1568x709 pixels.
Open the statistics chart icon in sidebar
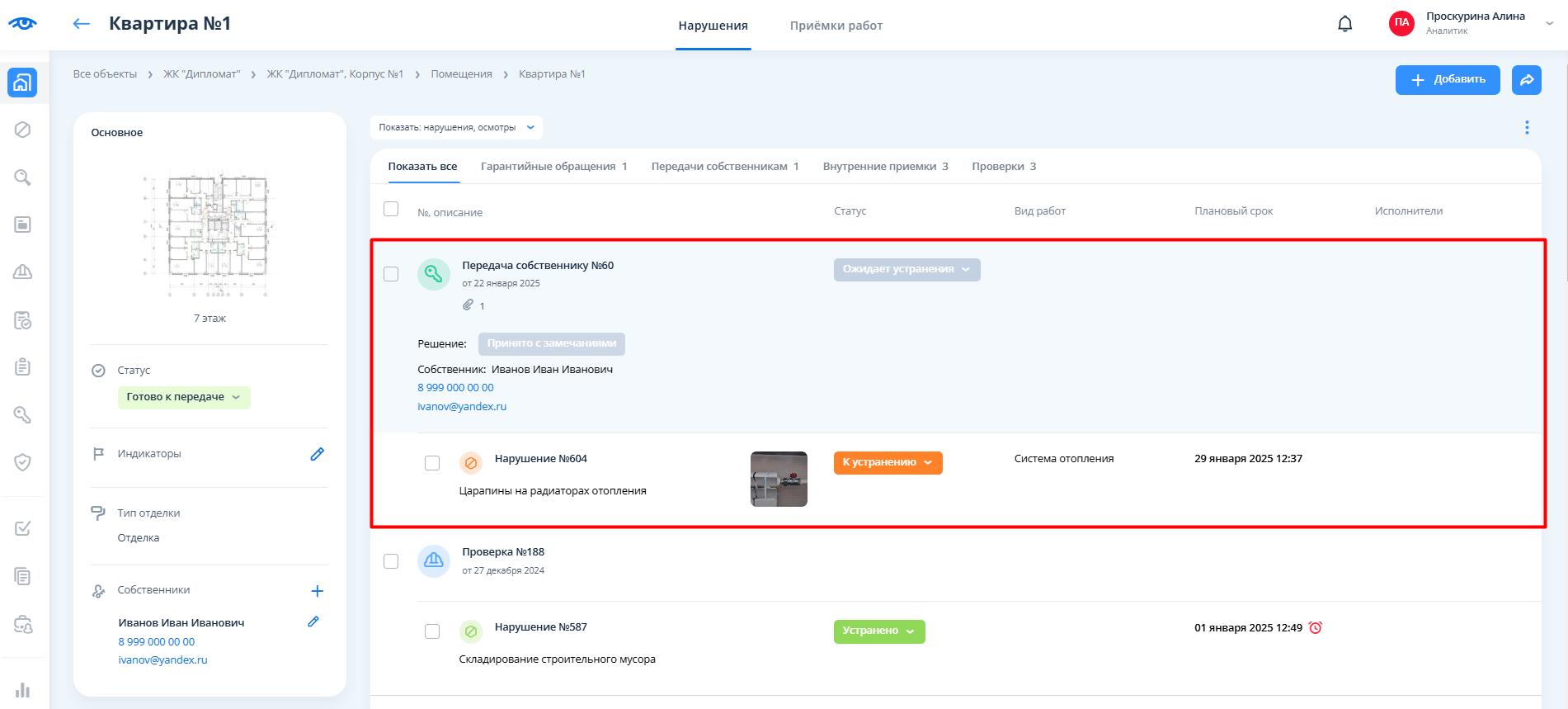22,690
